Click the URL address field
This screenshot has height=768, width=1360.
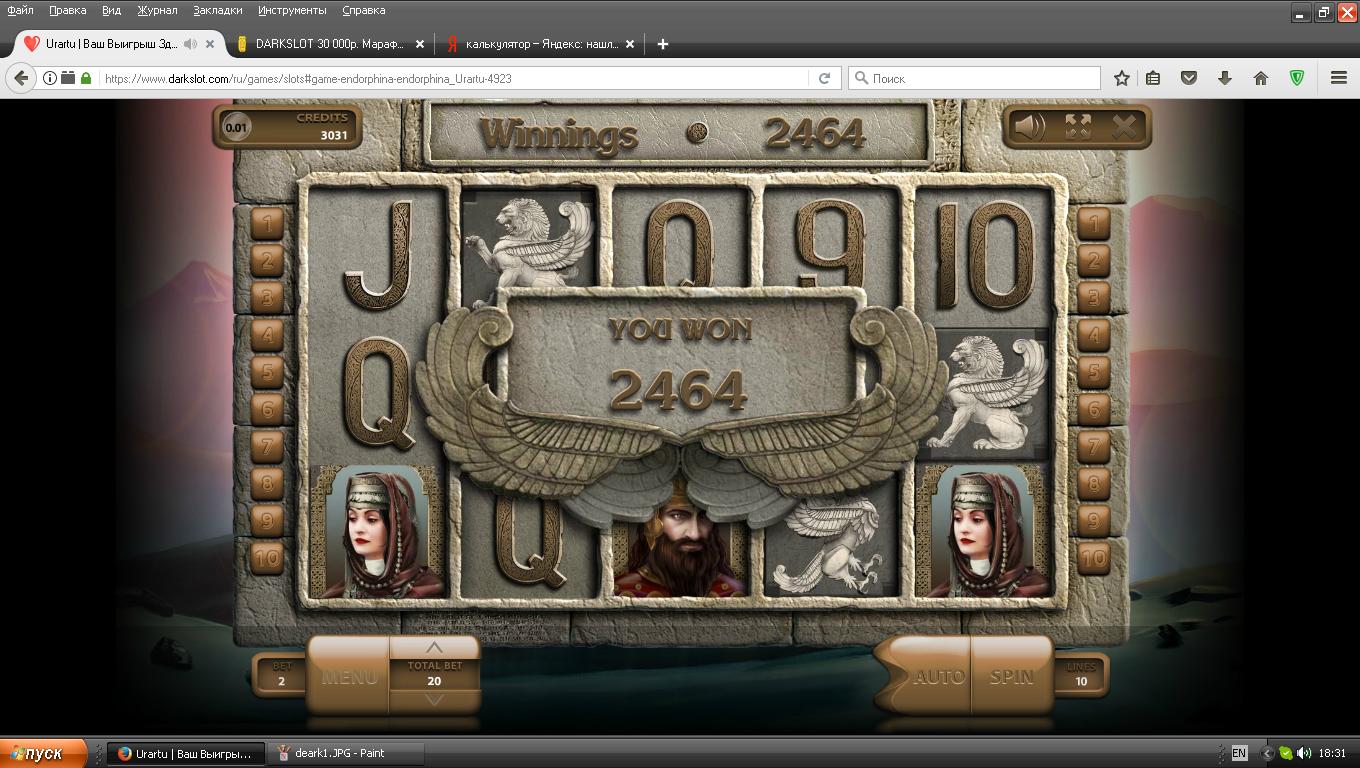click(455, 78)
